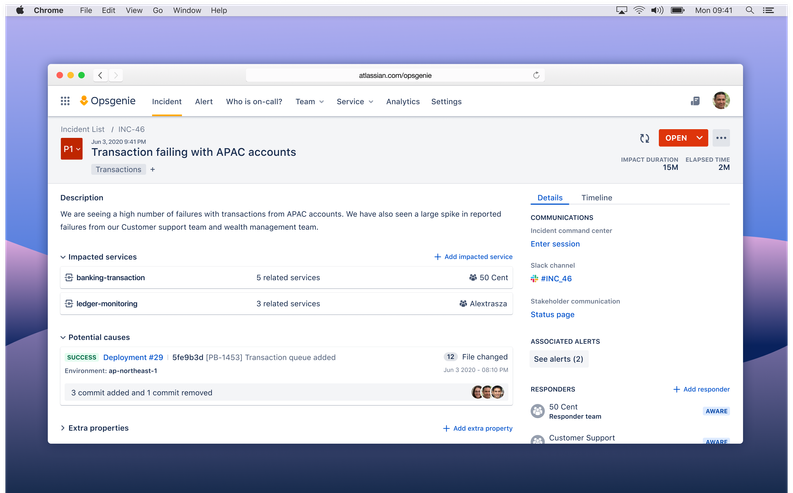The width and height of the screenshot is (793, 493).
Task: Click the See alerts (2) button
Action: point(559,359)
